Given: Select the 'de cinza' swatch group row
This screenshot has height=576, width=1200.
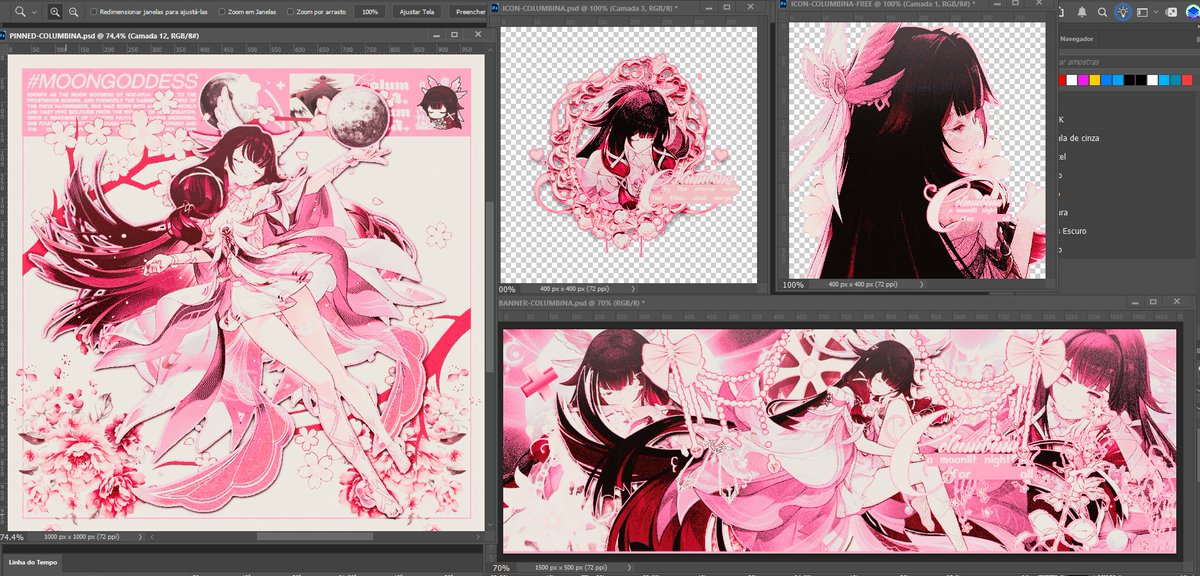Looking at the screenshot, I should point(1125,138).
